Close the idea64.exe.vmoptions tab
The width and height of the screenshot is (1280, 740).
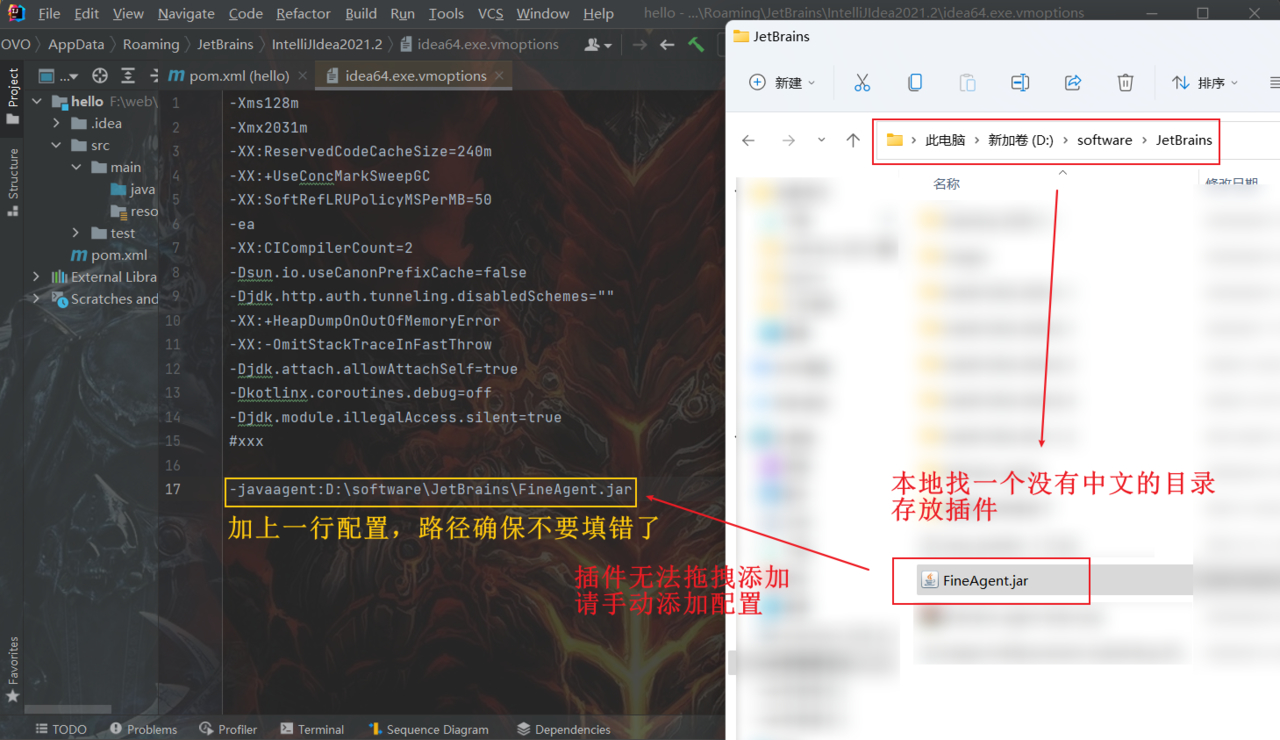501,75
